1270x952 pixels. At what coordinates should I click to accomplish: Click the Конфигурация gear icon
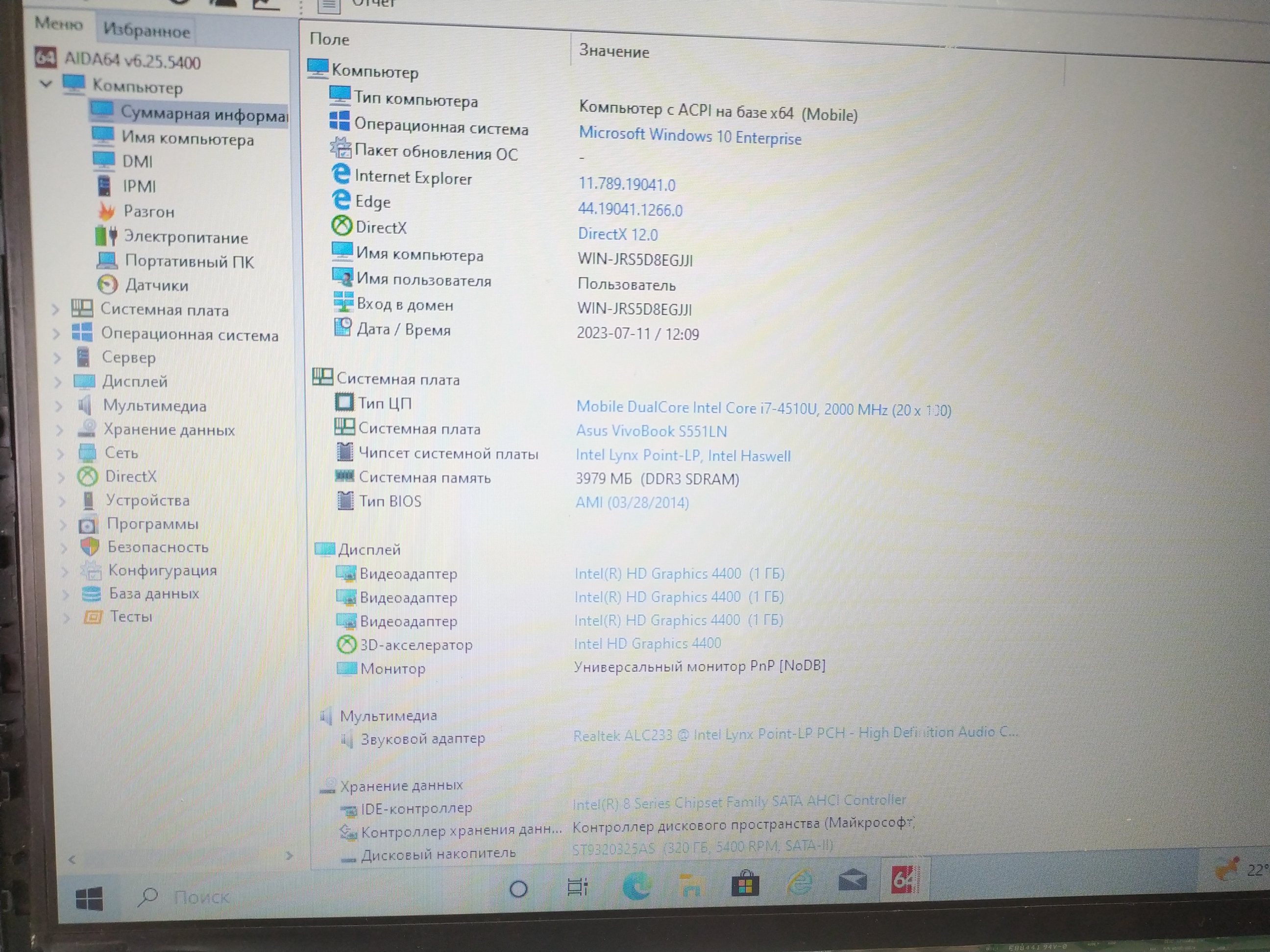pos(90,570)
